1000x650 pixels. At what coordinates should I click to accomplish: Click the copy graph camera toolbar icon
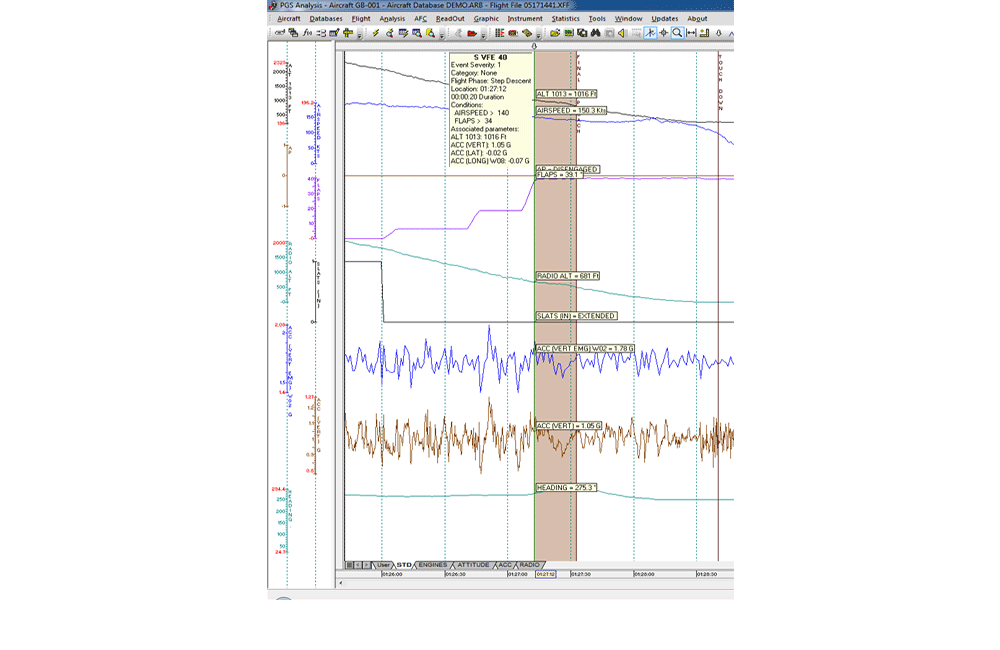click(582, 33)
